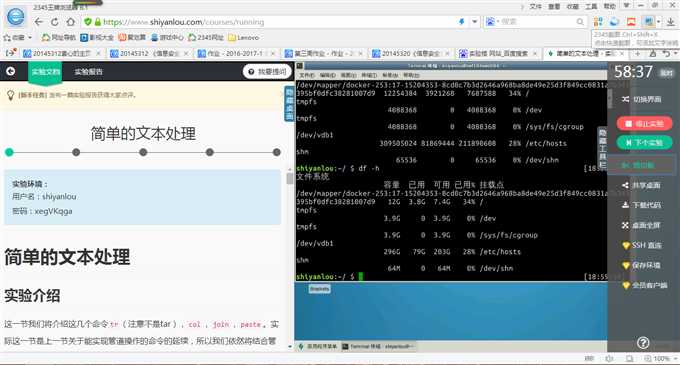Screen dimensions: 680x365
Task: Click the green shield security icon
Action: pyautogui.click(x=88, y=22)
